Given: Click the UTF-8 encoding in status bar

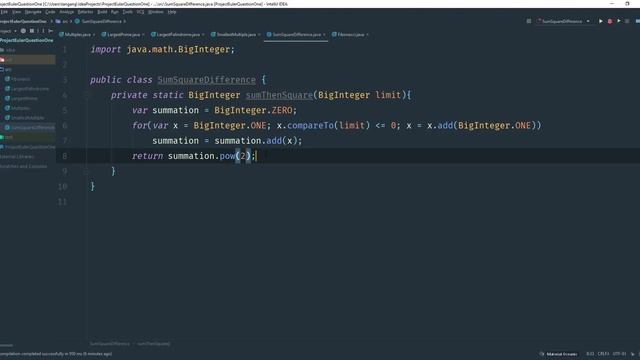Looking at the screenshot, I should pyautogui.click(x=619, y=354).
